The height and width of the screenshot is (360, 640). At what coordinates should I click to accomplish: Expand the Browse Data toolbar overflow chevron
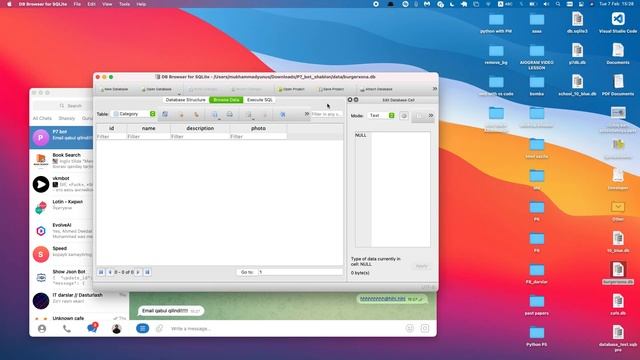click(307, 114)
